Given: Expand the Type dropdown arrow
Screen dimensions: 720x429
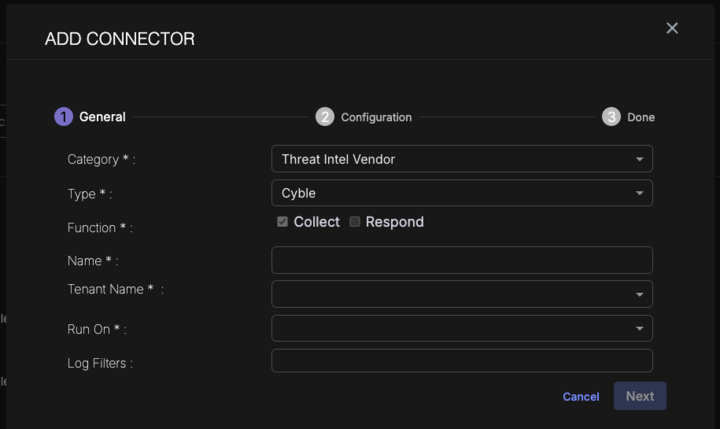Looking at the screenshot, I should [x=639, y=193].
